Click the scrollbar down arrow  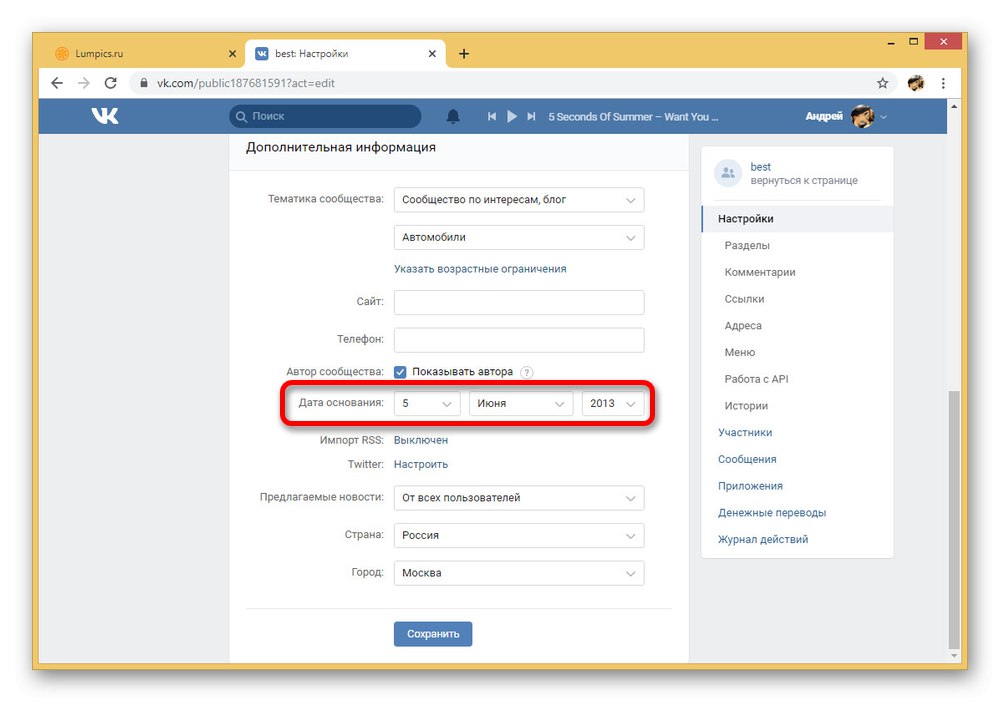[x=953, y=656]
